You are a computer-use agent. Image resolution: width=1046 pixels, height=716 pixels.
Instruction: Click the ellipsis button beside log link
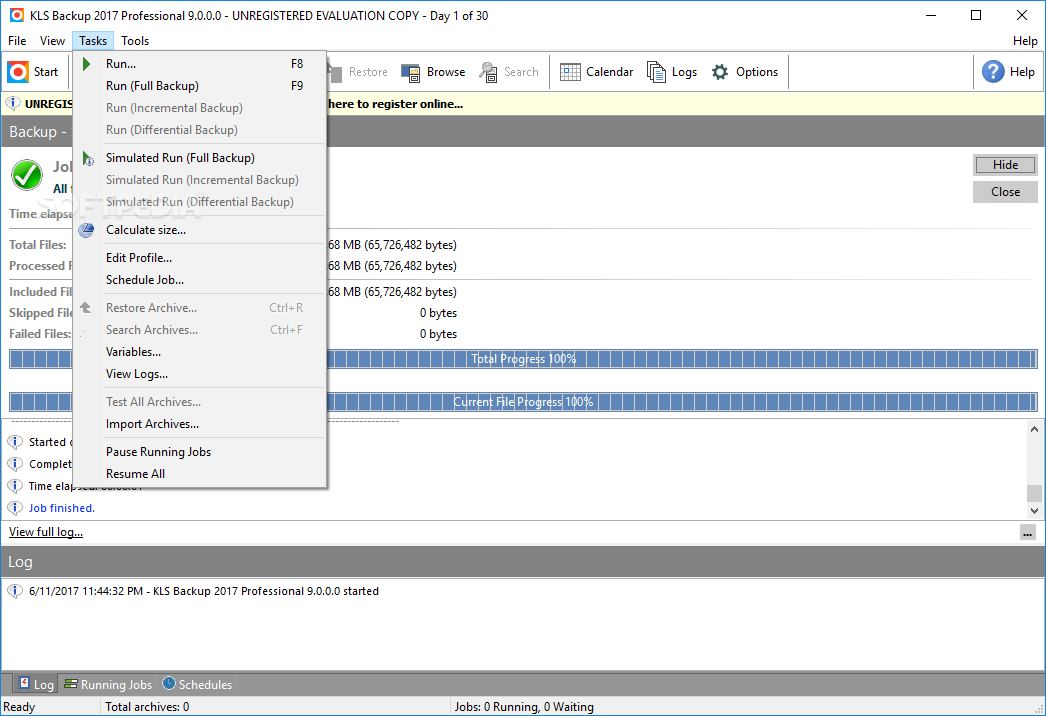[x=1027, y=533]
